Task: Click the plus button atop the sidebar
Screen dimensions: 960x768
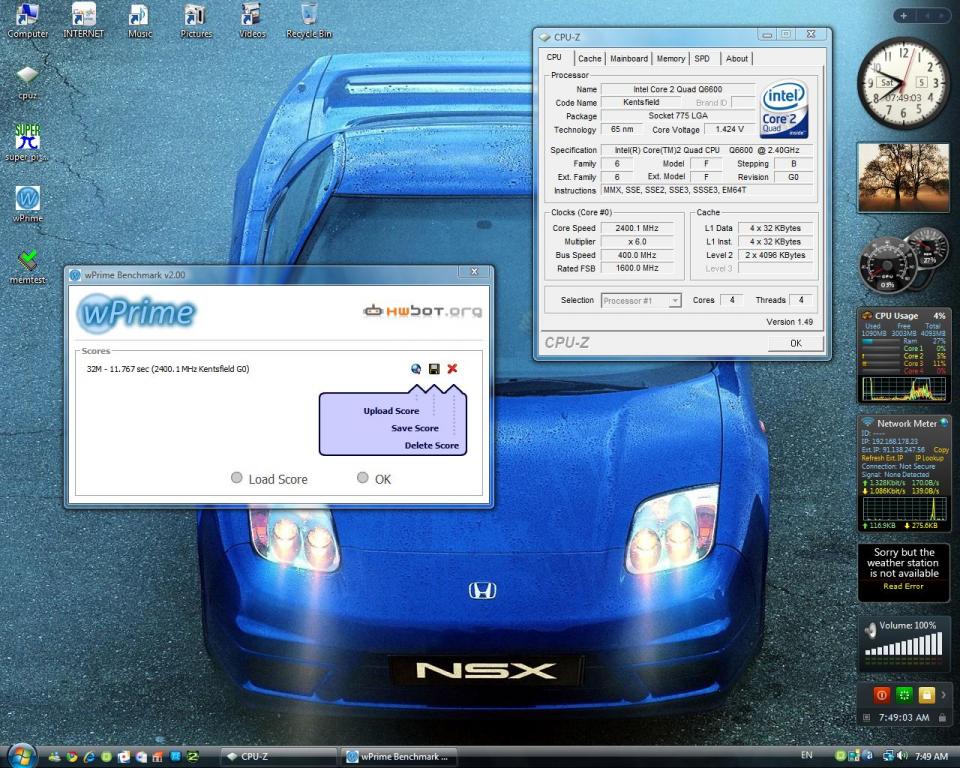Action: [x=904, y=16]
